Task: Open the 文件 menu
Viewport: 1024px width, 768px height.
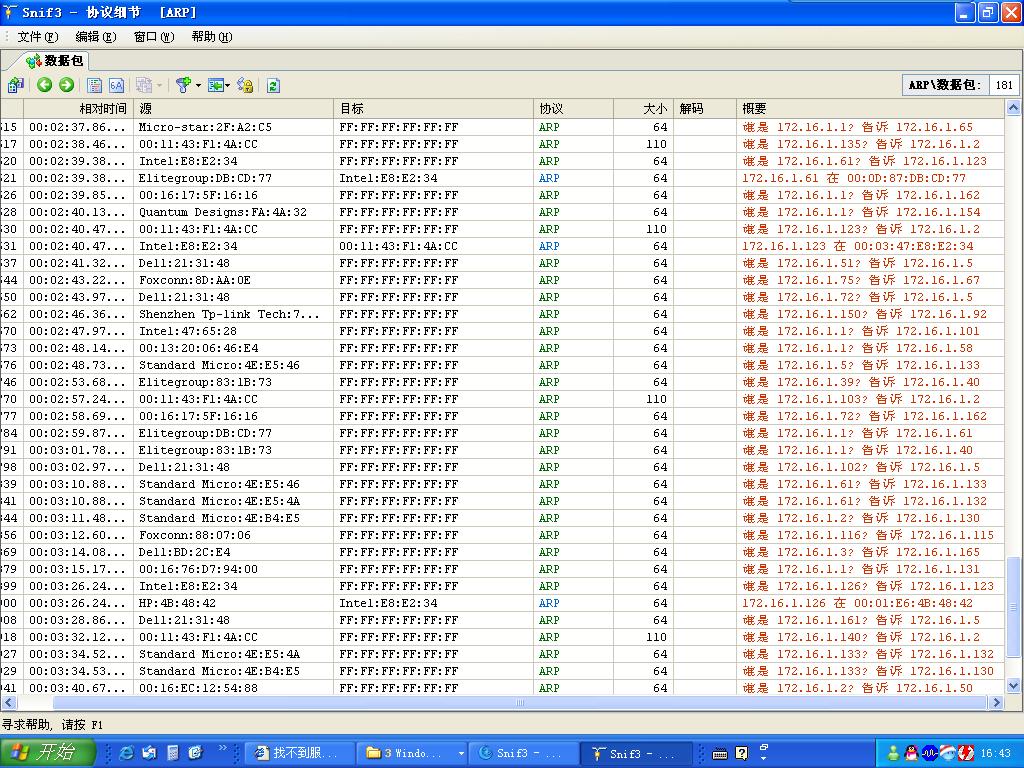Action: coord(37,37)
